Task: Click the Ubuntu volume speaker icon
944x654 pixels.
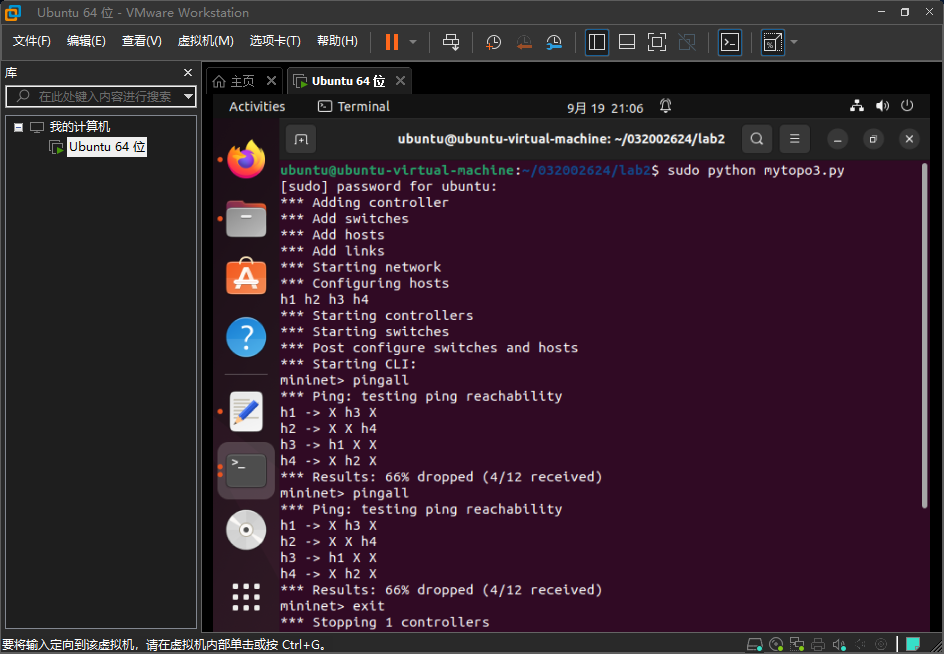Action: coord(883,107)
